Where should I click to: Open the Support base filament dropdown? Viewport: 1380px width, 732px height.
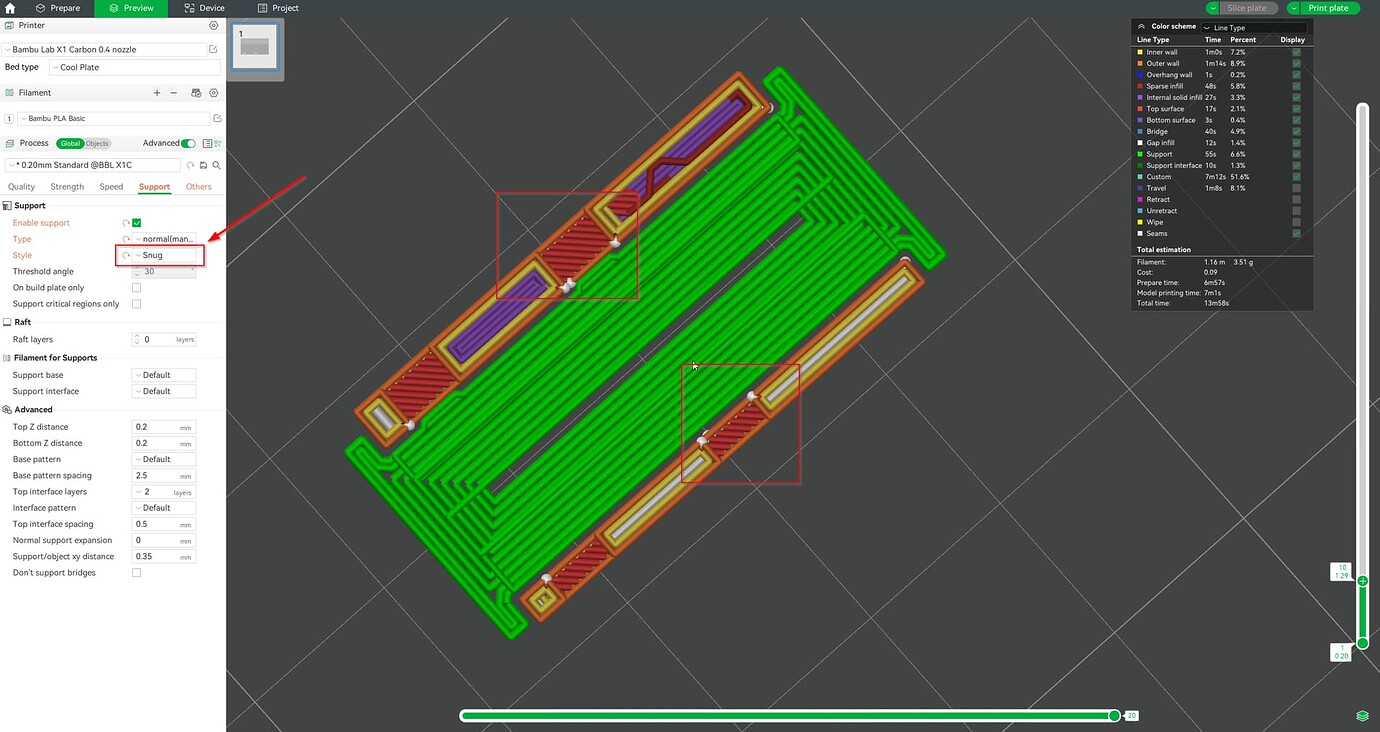pos(164,375)
